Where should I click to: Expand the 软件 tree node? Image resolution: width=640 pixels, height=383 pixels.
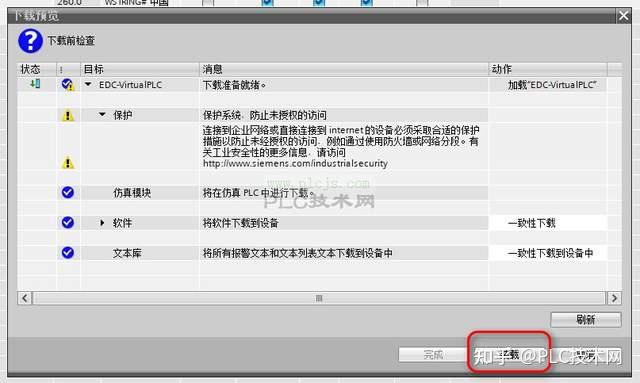(x=102, y=223)
